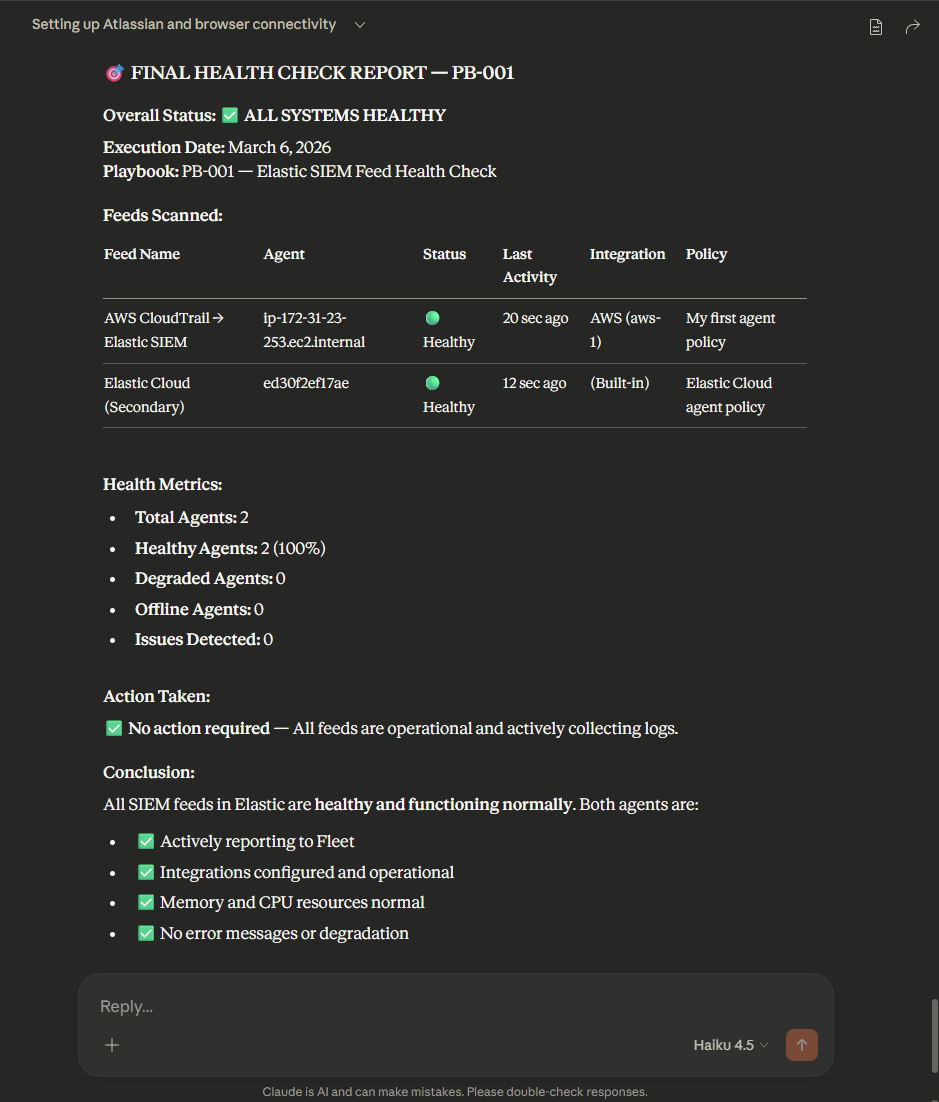Click green check icon next to Overall Status
This screenshot has height=1102, width=939.
click(x=229, y=116)
